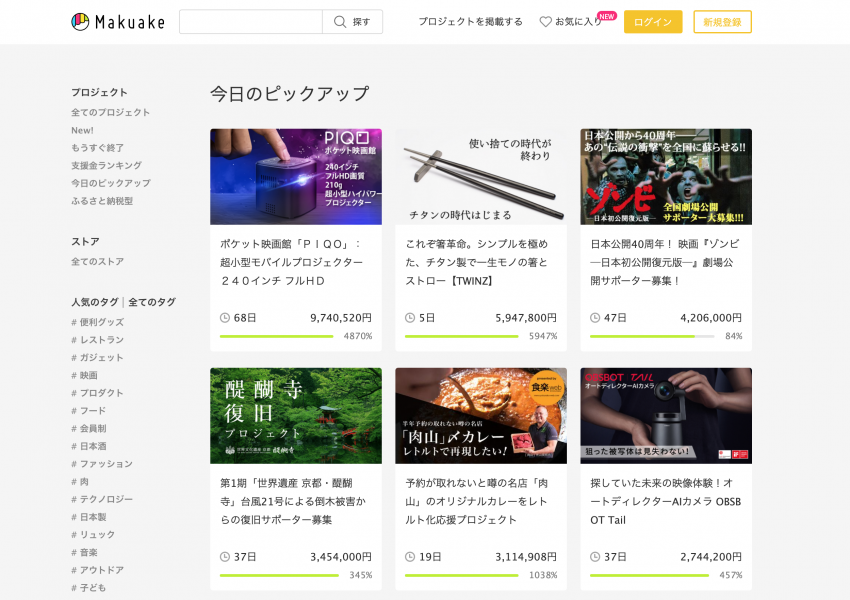Choose the # 日本酒 tag

coord(94,446)
